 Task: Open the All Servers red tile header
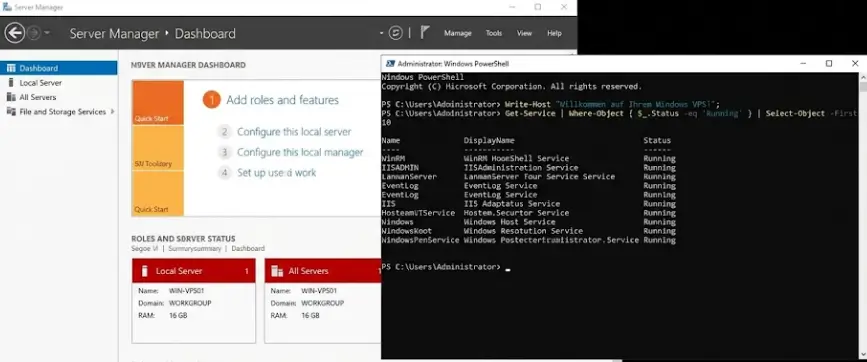[x=323, y=271]
